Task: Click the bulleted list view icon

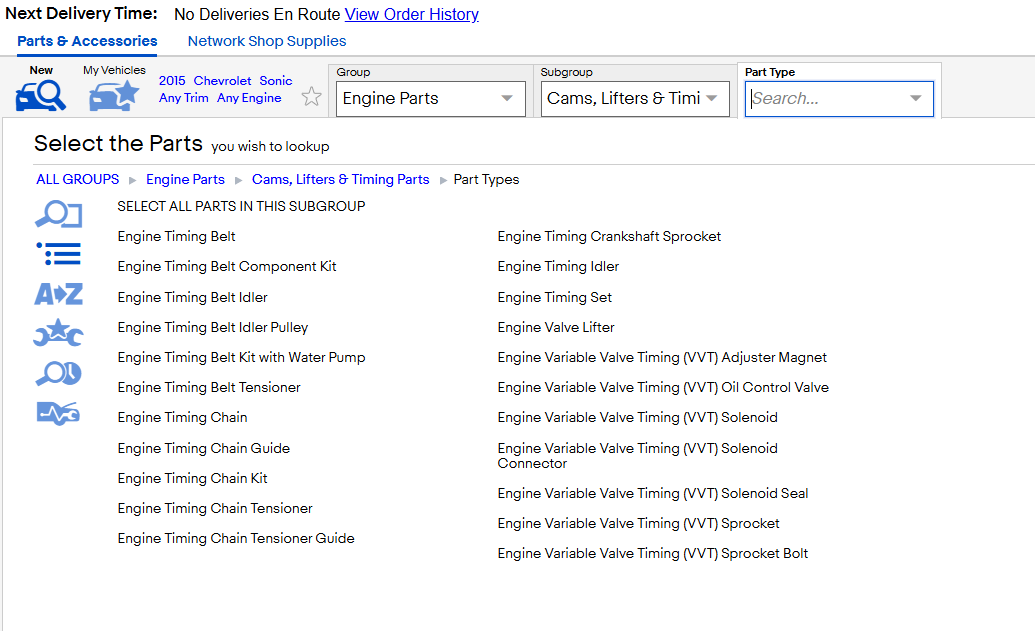Action: tap(58, 253)
